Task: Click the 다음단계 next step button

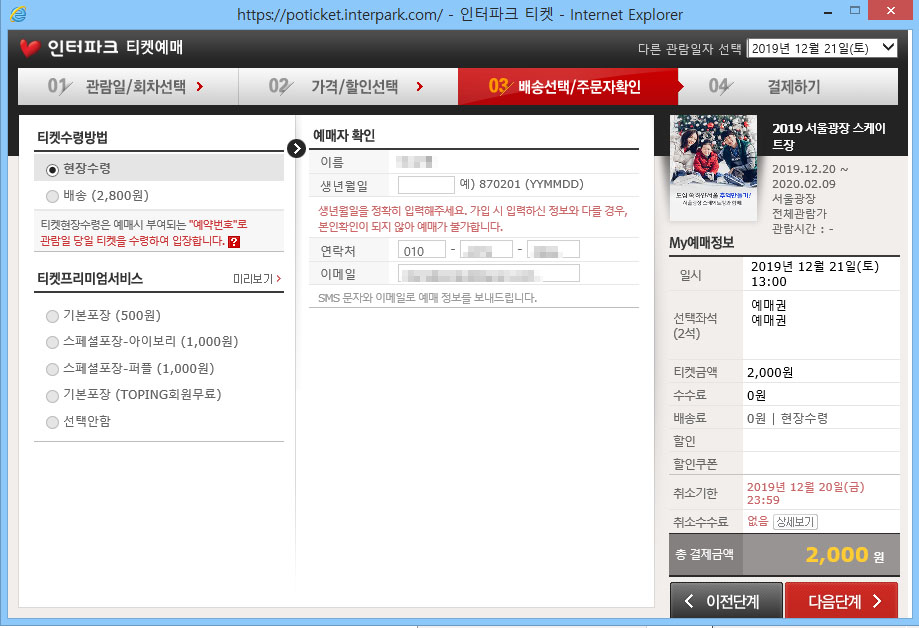Action: coord(841,600)
